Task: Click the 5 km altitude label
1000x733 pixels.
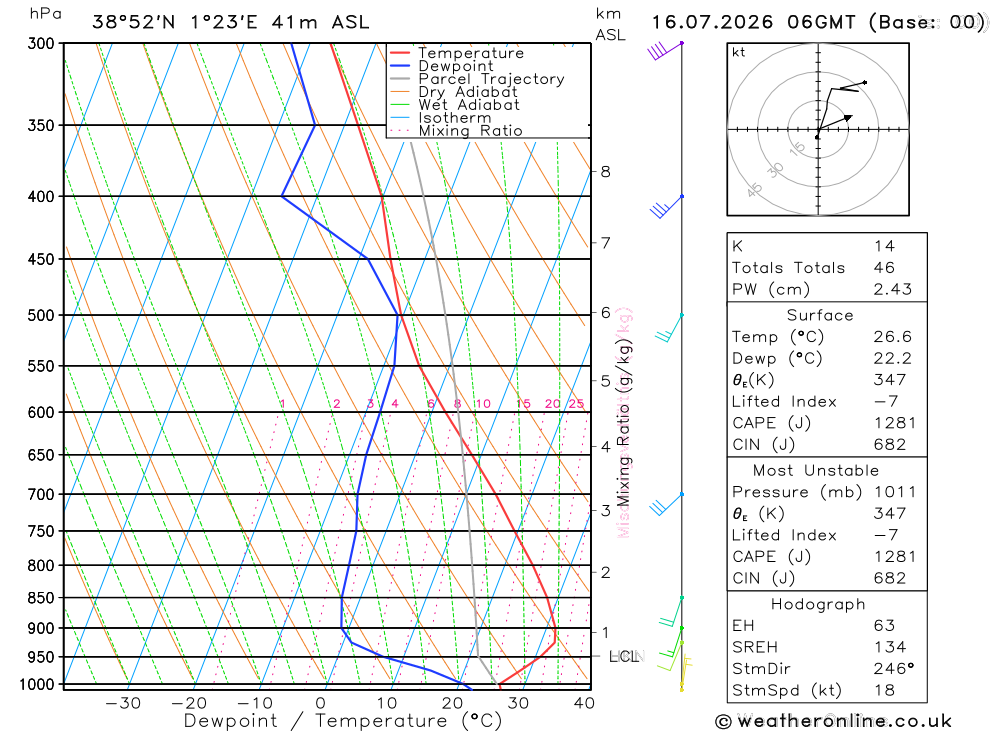Action: (605, 381)
